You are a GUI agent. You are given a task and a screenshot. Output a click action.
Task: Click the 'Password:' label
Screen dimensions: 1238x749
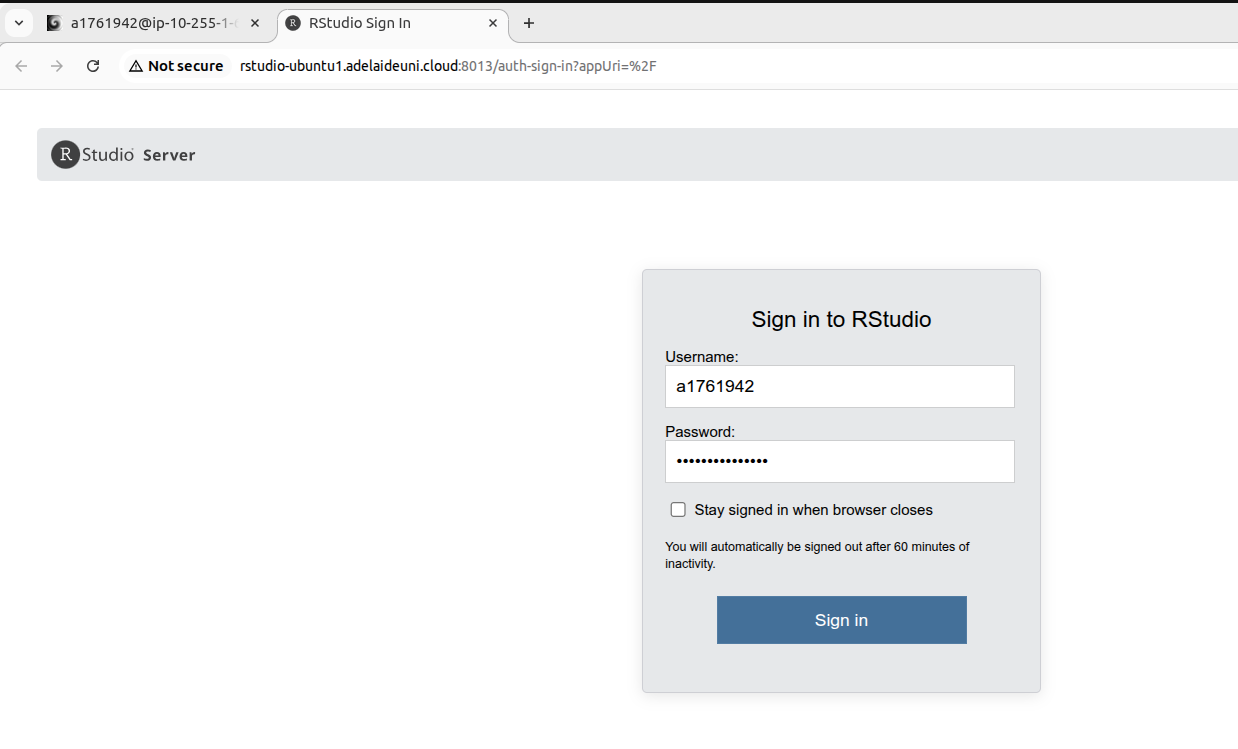(700, 432)
